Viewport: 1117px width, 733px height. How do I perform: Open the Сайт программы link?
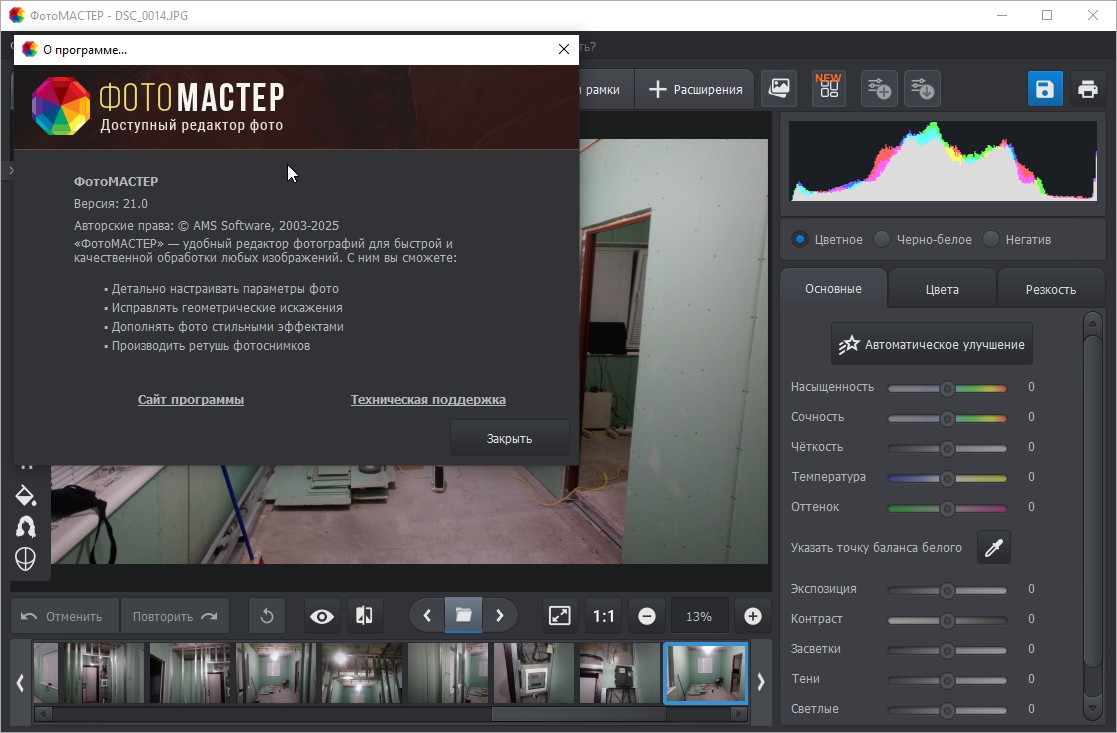[x=191, y=400]
